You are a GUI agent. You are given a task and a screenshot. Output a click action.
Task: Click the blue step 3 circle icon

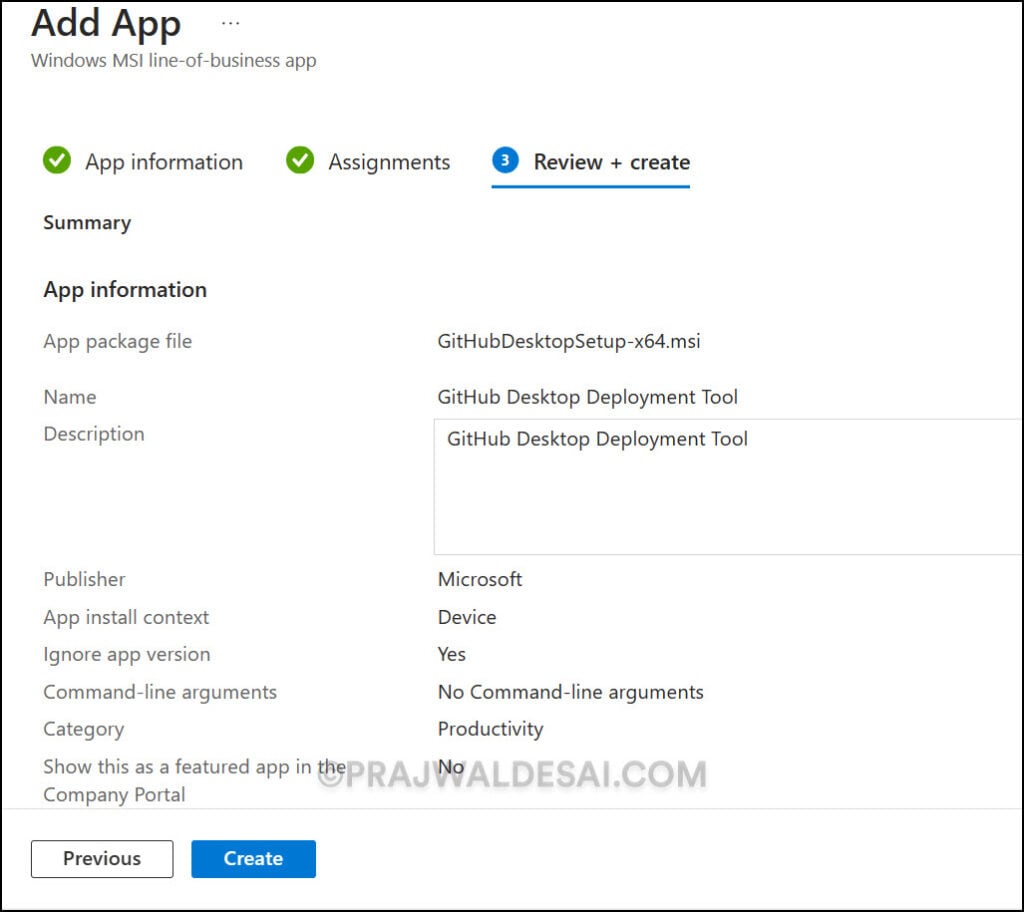[505, 160]
